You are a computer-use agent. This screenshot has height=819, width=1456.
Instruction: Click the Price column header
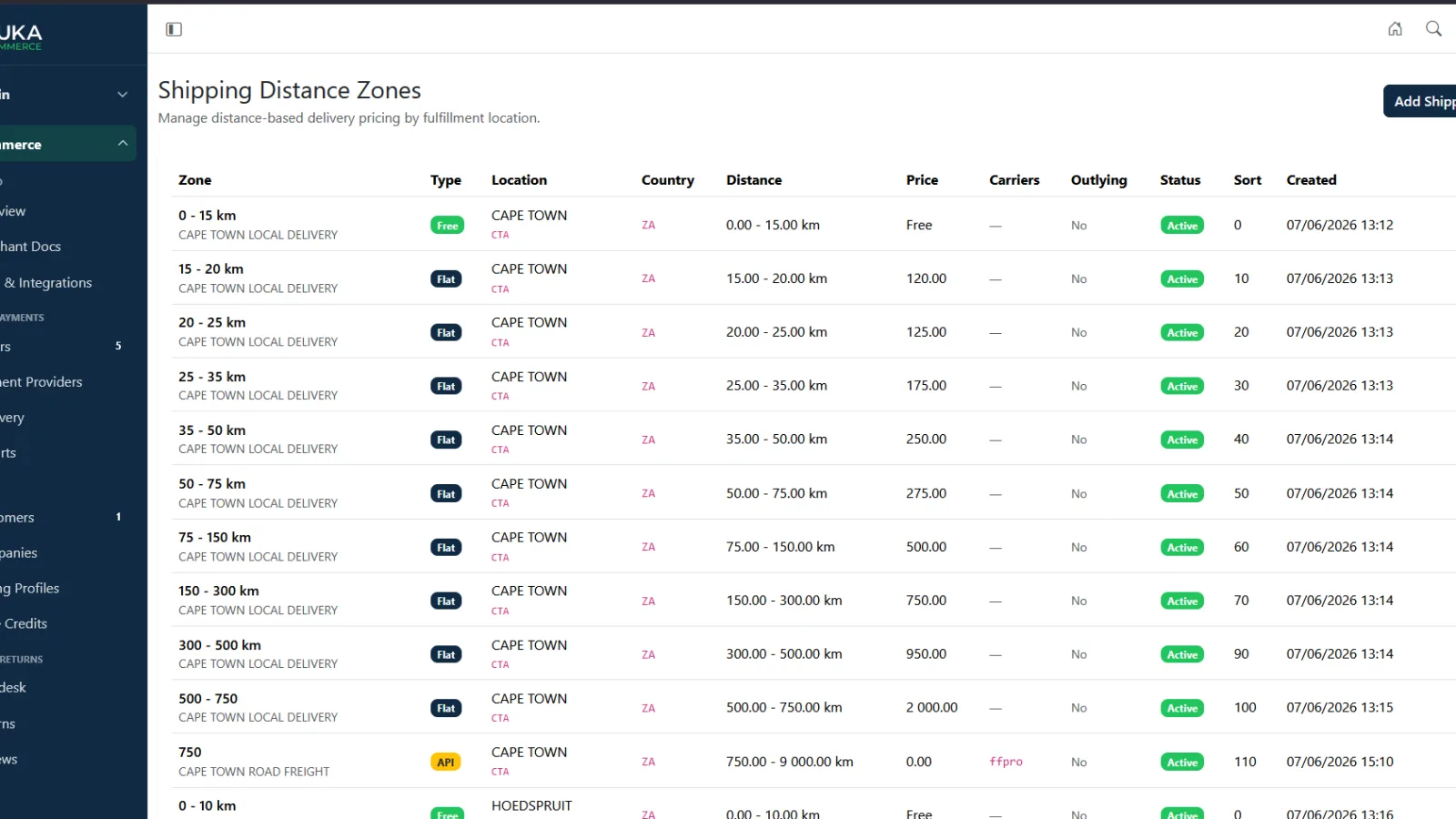coord(922,180)
